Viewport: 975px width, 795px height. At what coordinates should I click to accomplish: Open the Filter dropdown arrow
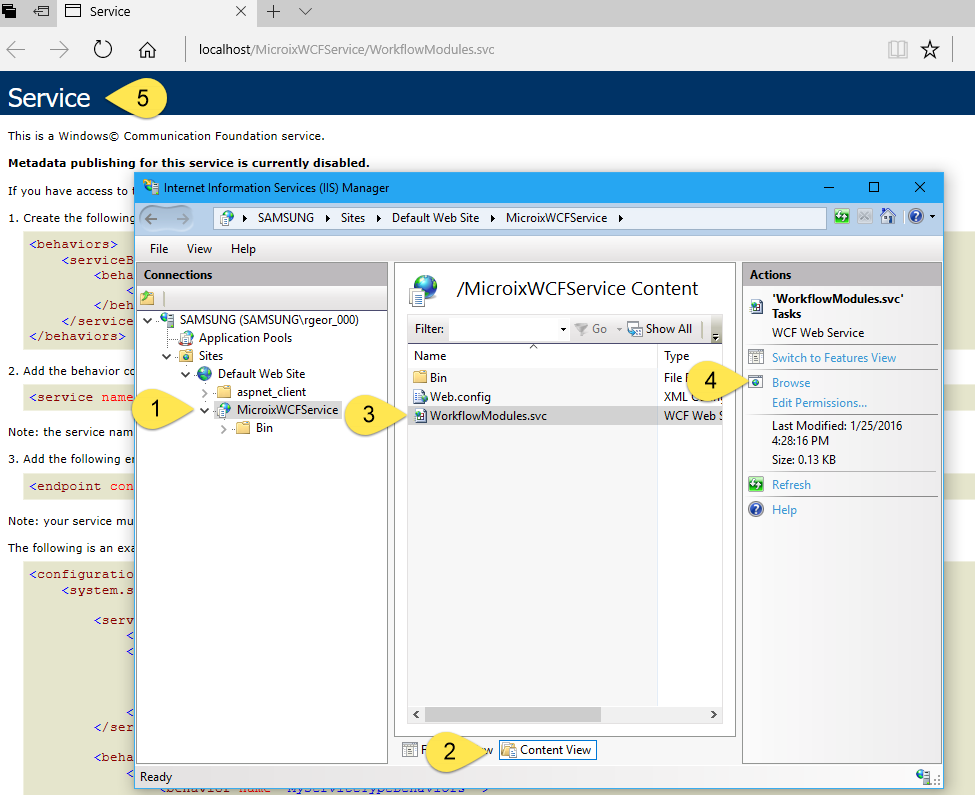point(563,329)
